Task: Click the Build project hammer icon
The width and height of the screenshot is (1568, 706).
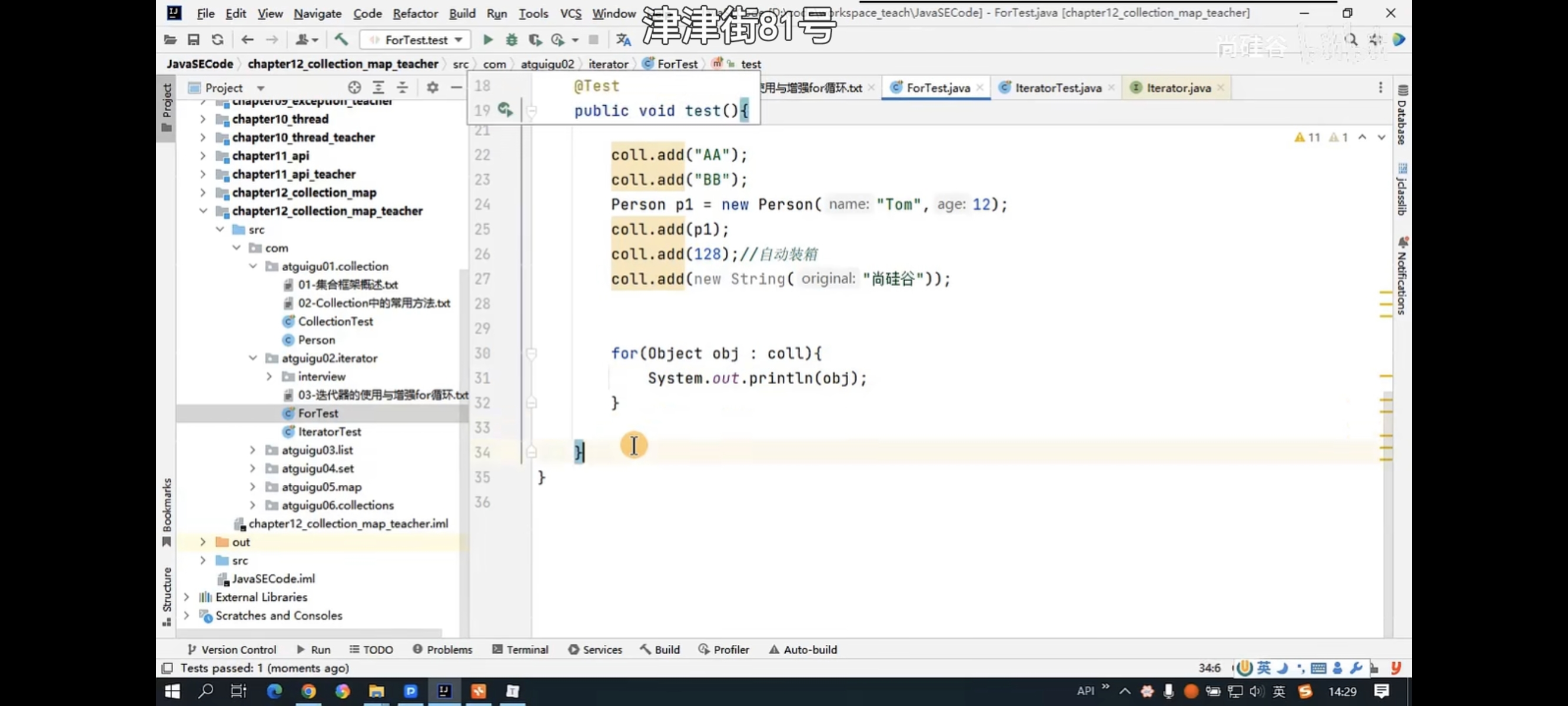Action: pos(341,39)
